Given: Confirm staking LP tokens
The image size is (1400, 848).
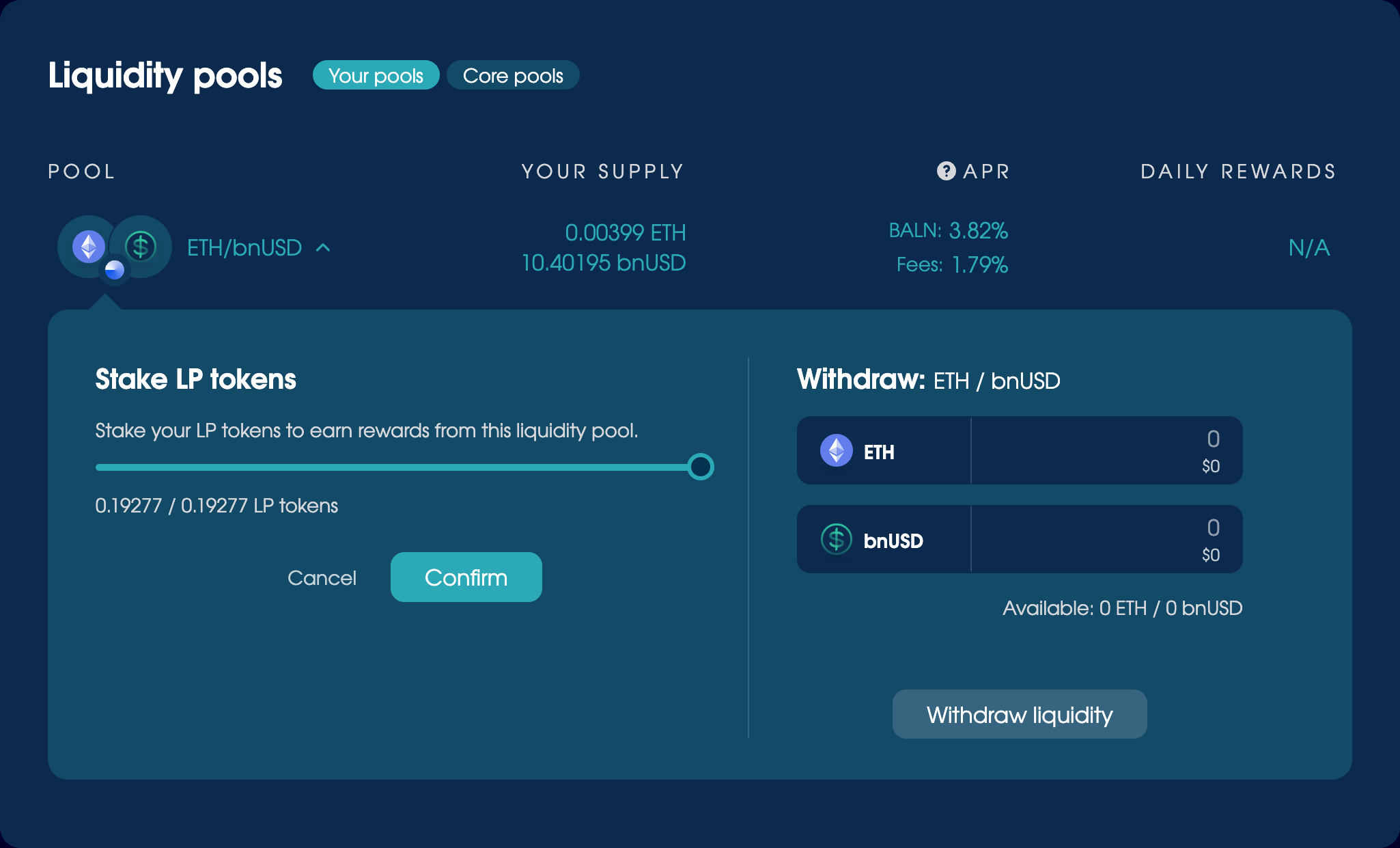Looking at the screenshot, I should coord(466,577).
